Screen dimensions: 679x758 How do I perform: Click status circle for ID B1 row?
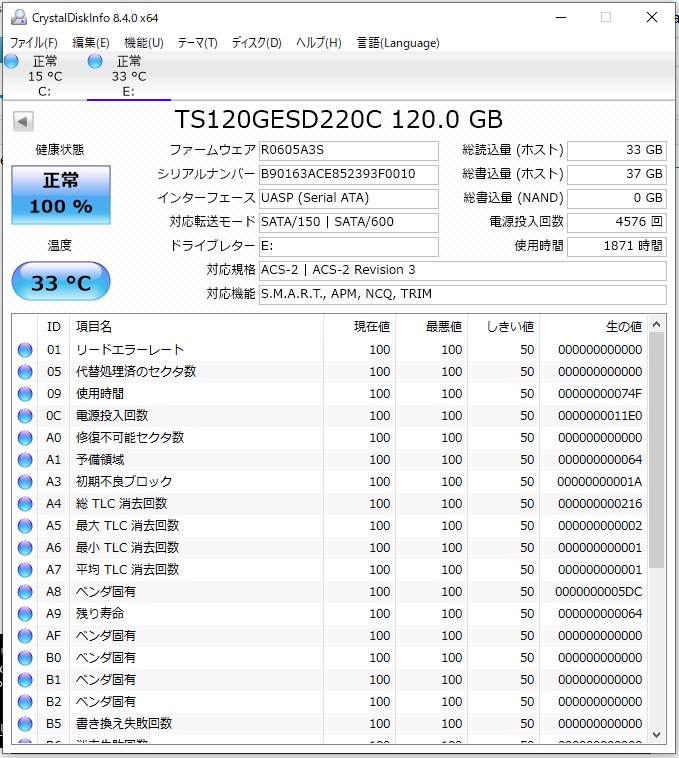25,680
